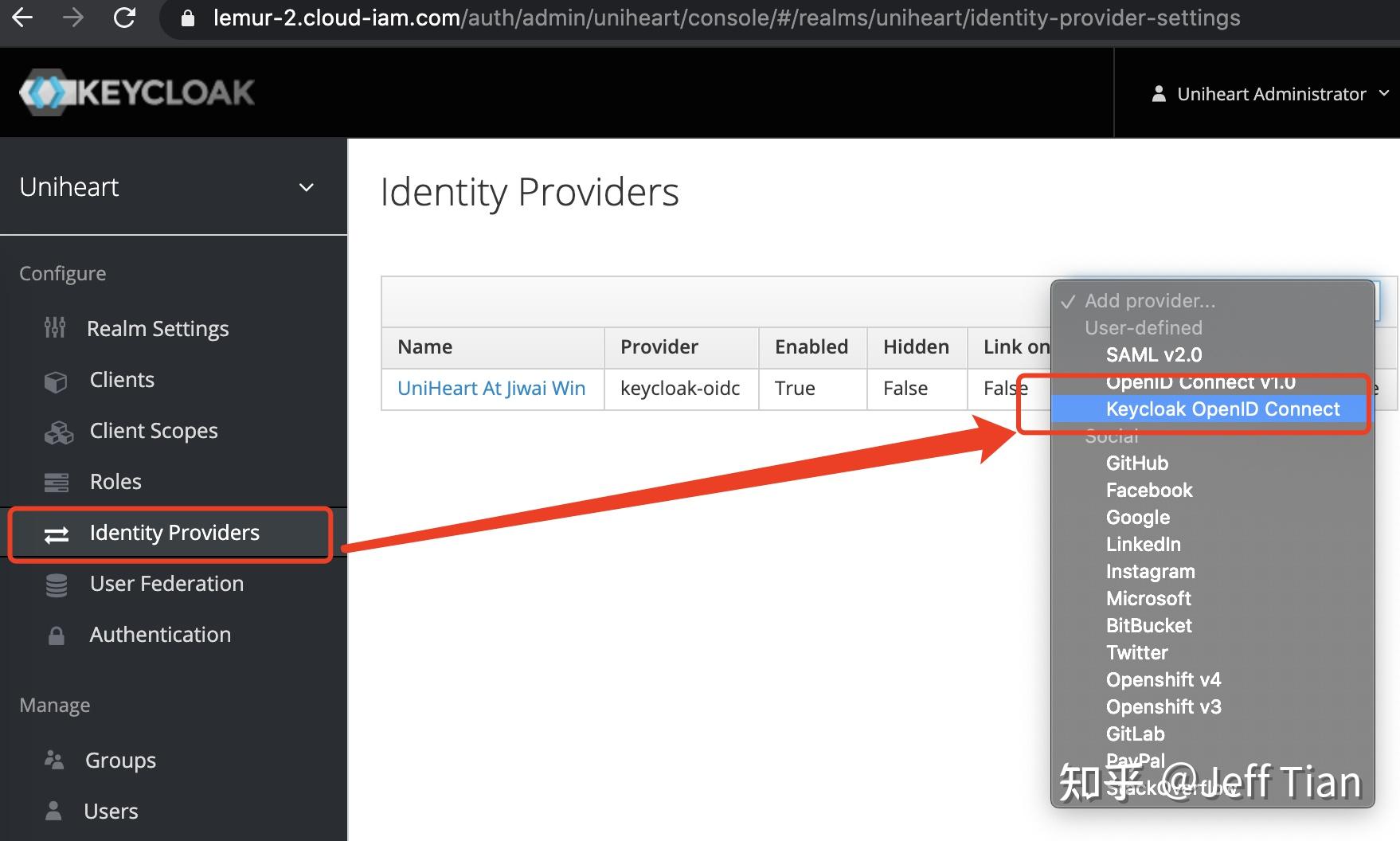This screenshot has width=1400, height=841.
Task: Click the Roles list icon
Action: pyautogui.click(x=57, y=482)
